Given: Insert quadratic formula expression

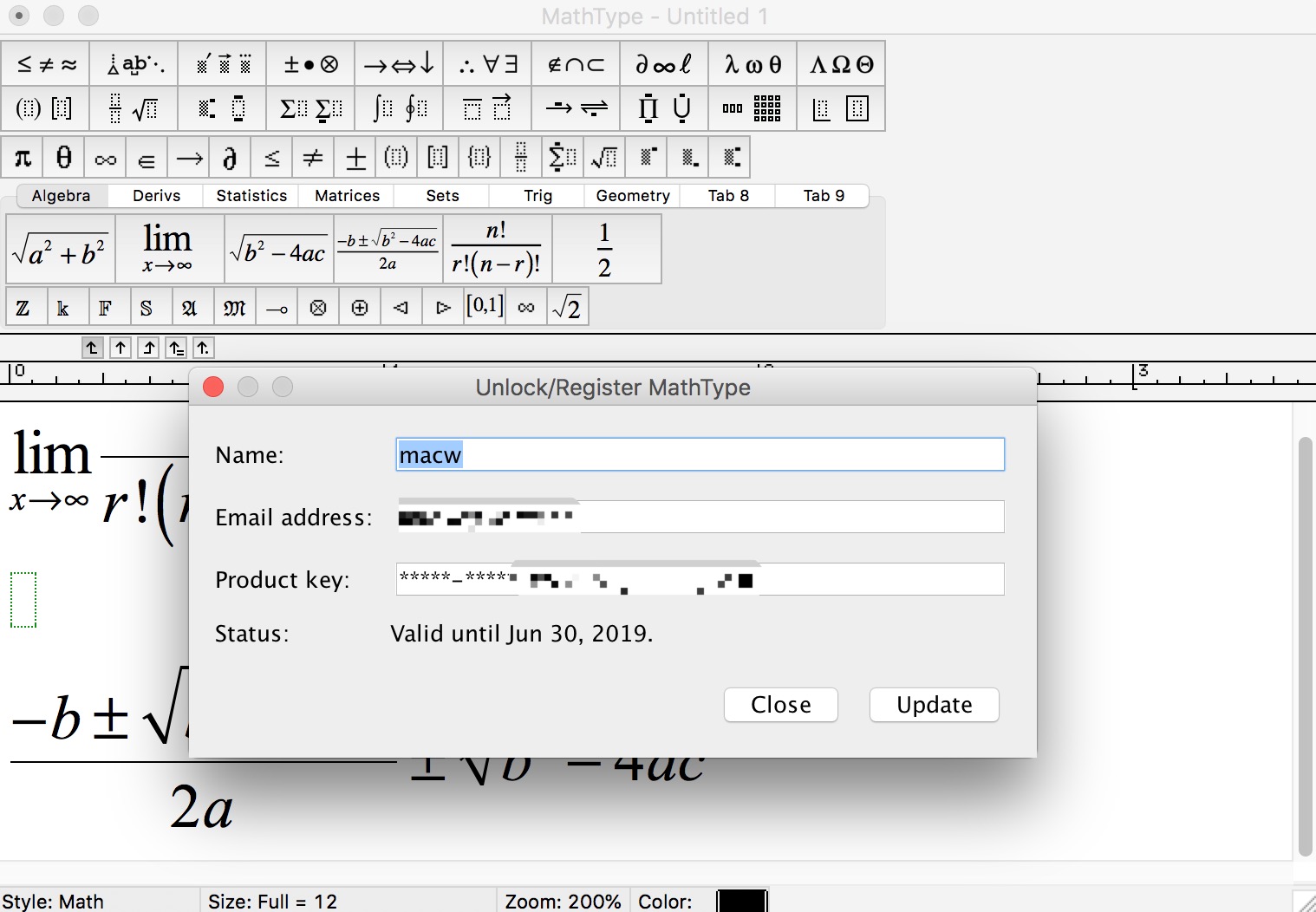Looking at the screenshot, I should tap(388, 249).
